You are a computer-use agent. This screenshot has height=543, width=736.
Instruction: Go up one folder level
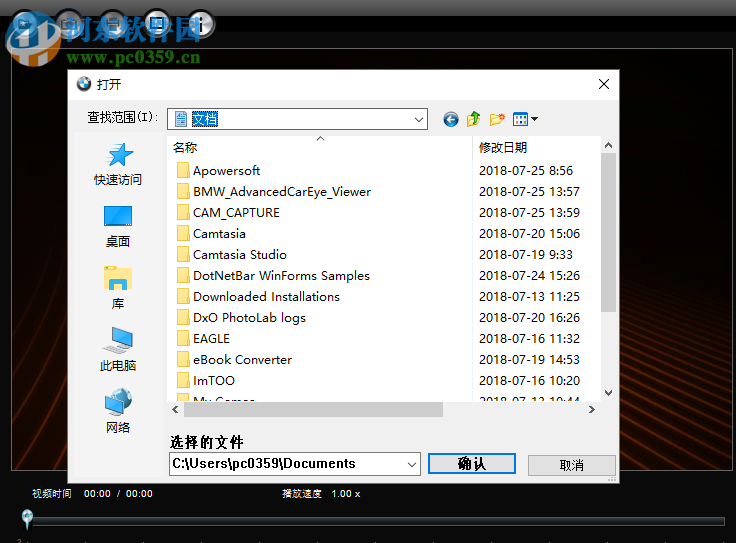coord(474,119)
